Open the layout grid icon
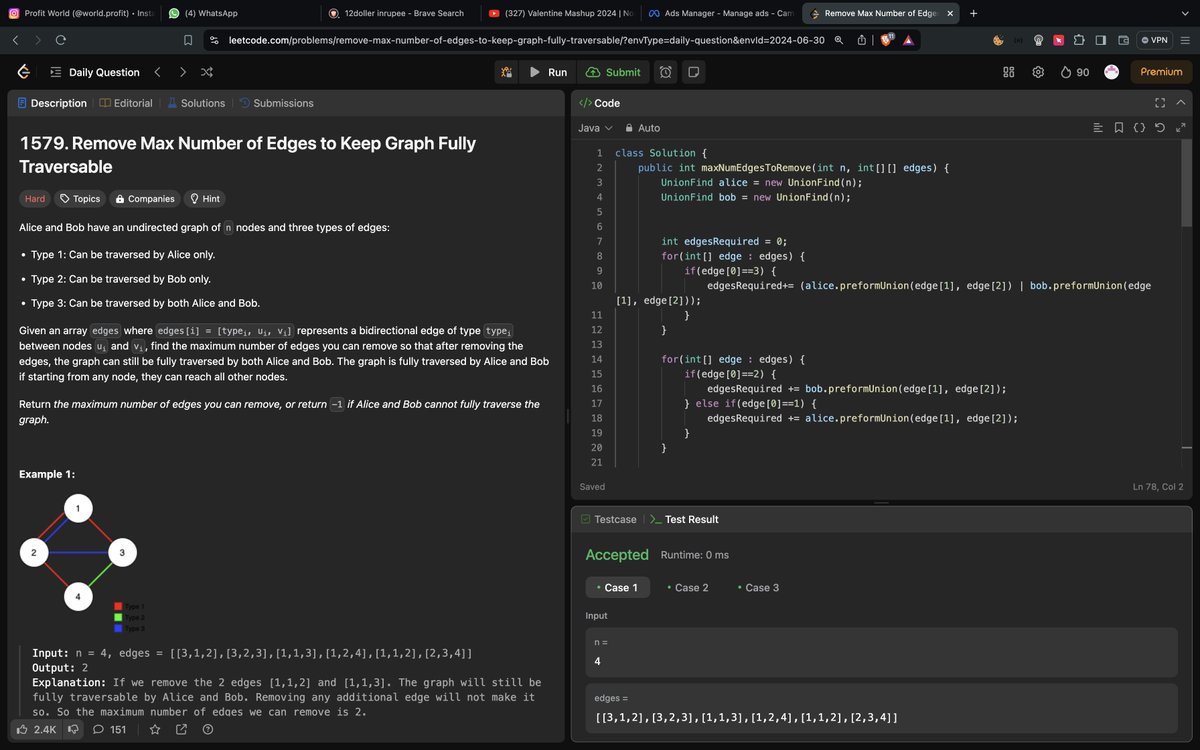This screenshot has width=1200, height=750. [x=1009, y=72]
